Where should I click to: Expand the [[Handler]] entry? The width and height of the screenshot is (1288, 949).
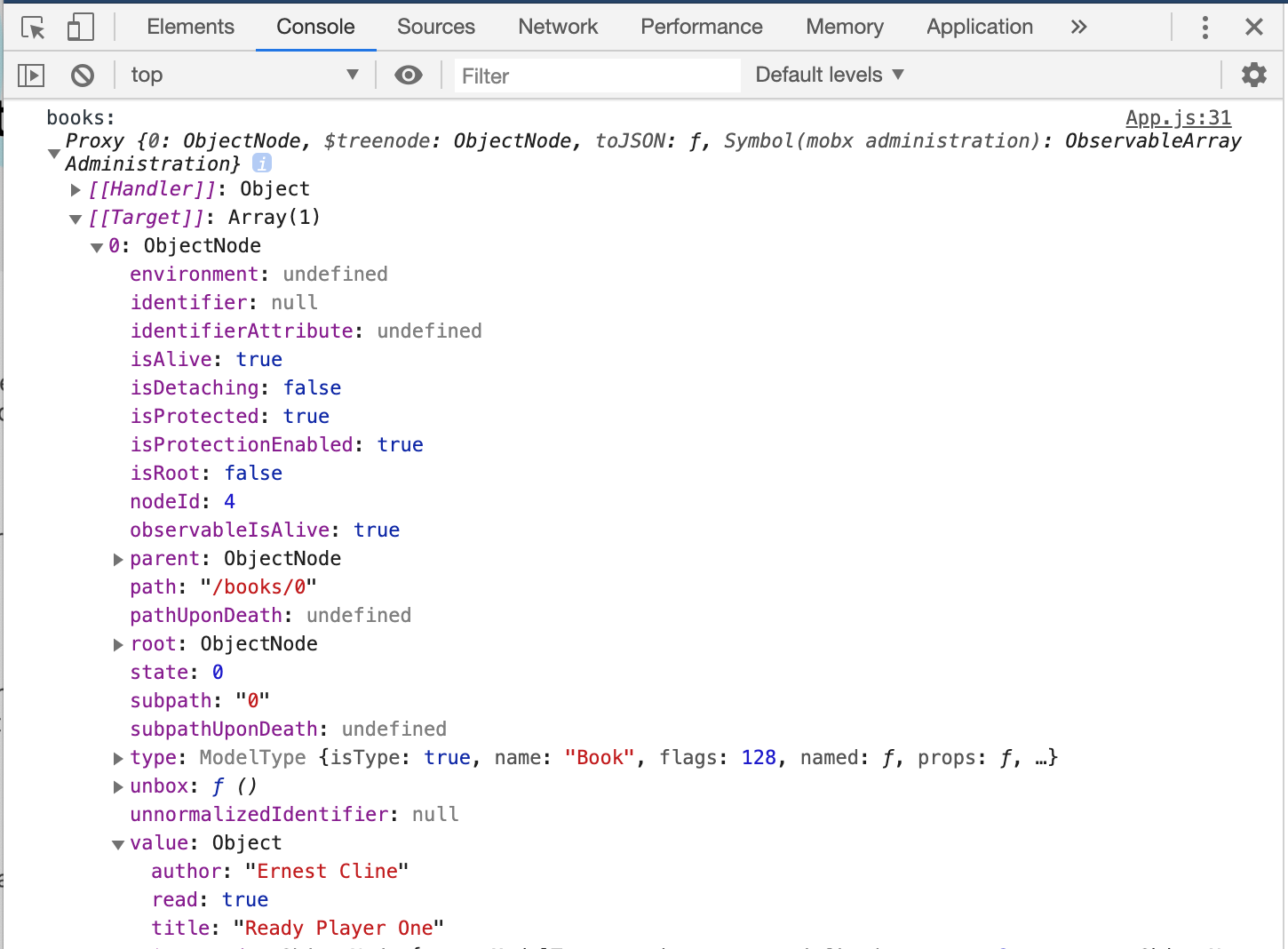pyautogui.click(x=76, y=189)
